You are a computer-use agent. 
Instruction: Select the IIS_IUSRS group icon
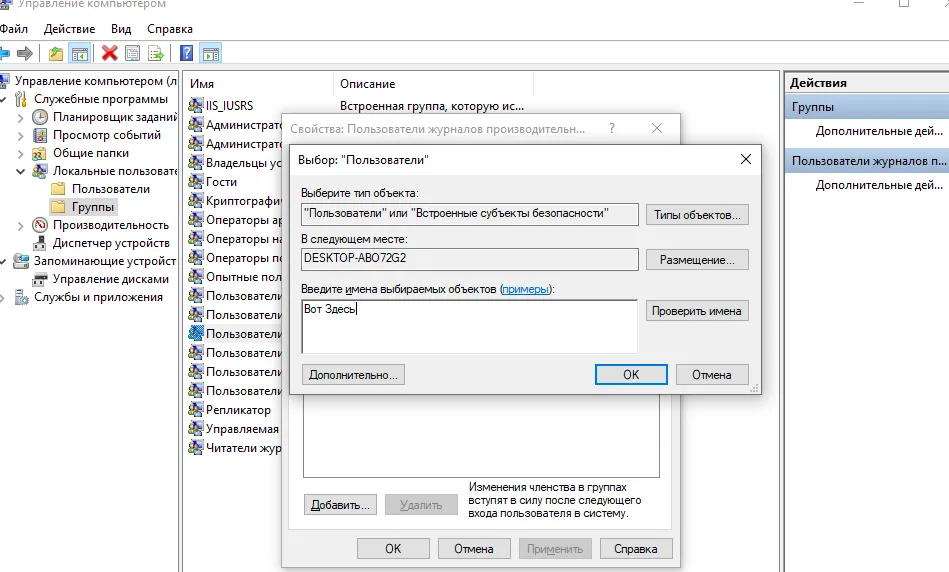pyautogui.click(x=196, y=106)
